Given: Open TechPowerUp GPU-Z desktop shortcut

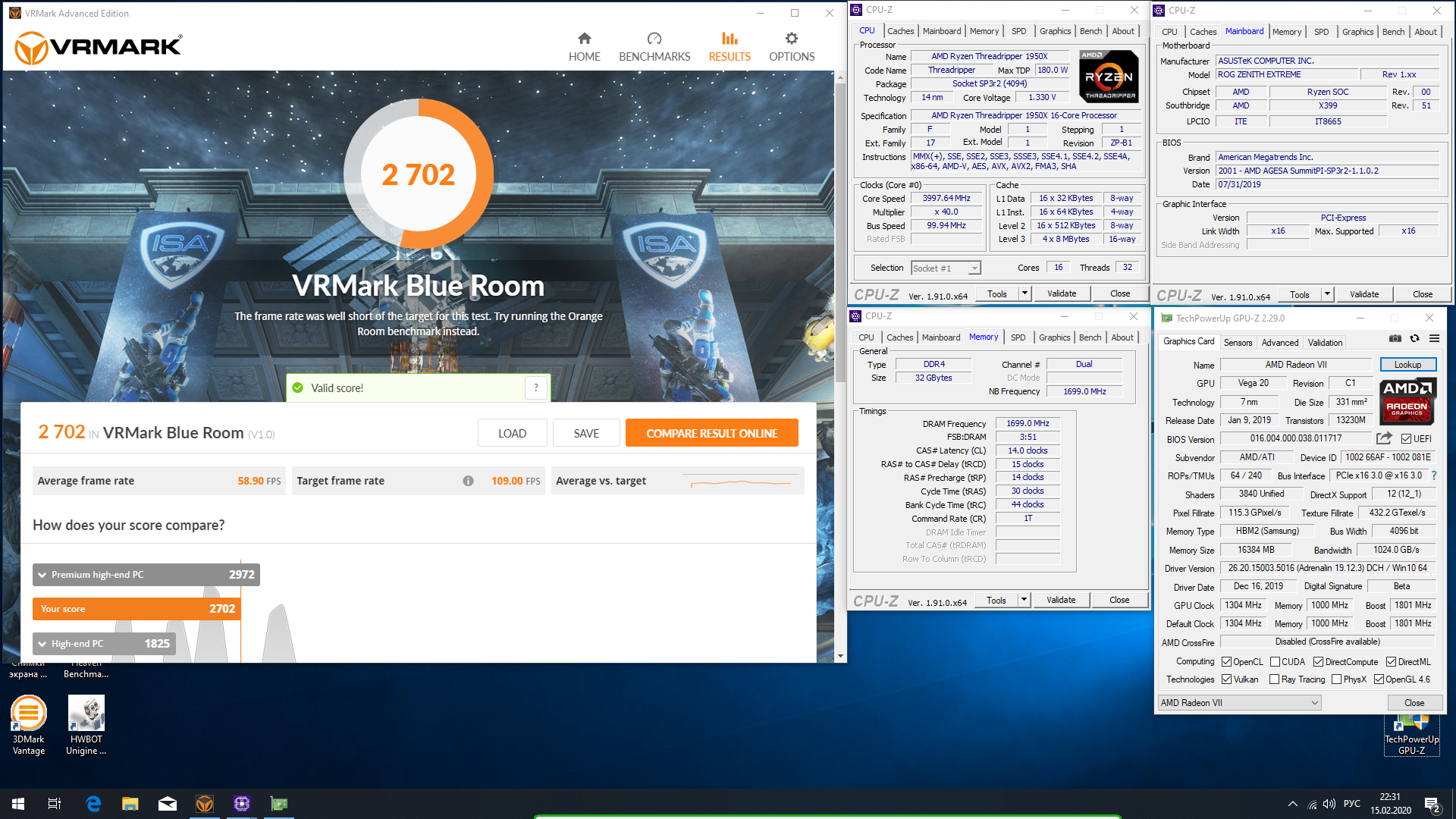Looking at the screenshot, I should (x=1411, y=736).
